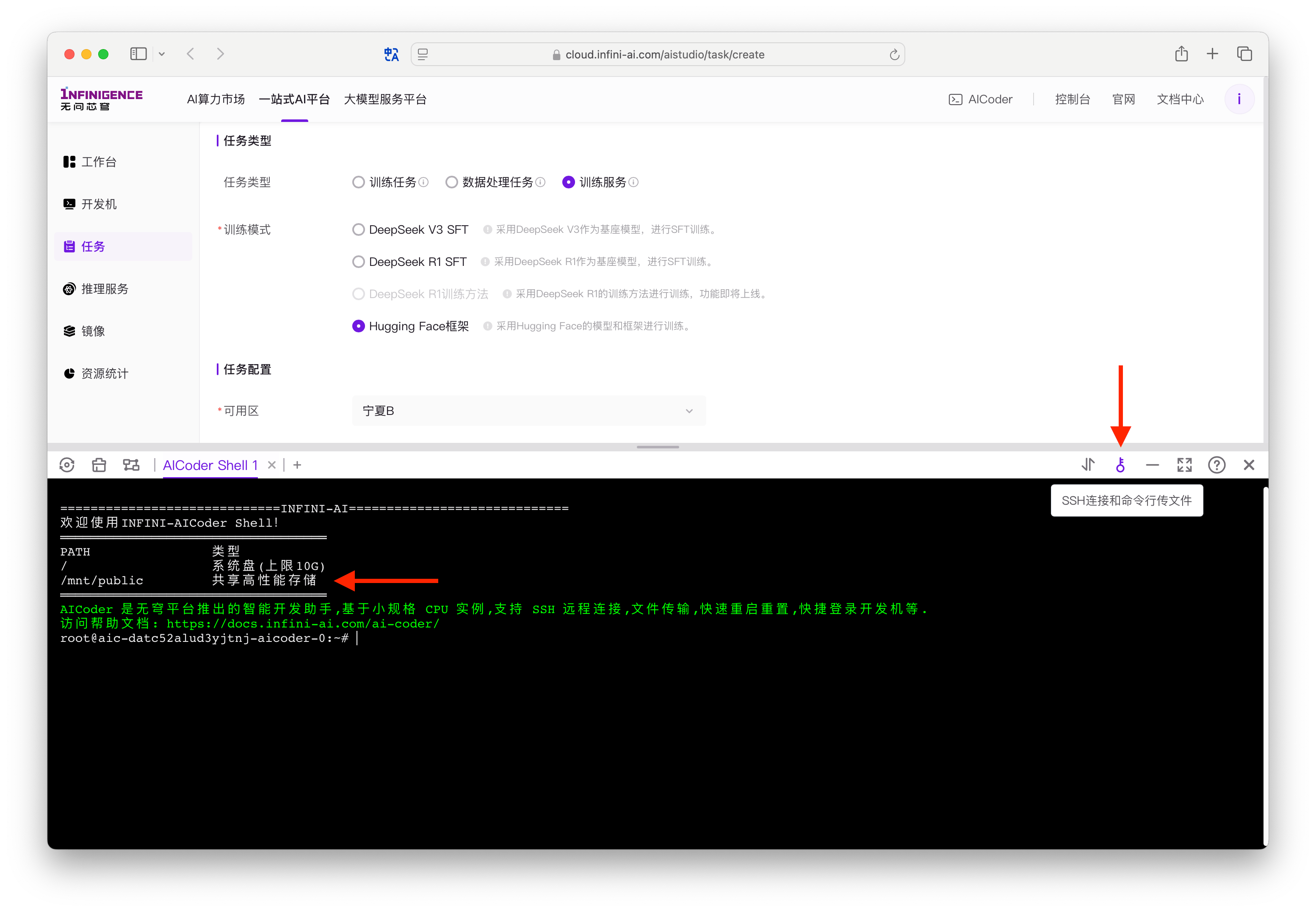
Task: Open the reader/page menu icon in address bar
Action: (x=423, y=54)
